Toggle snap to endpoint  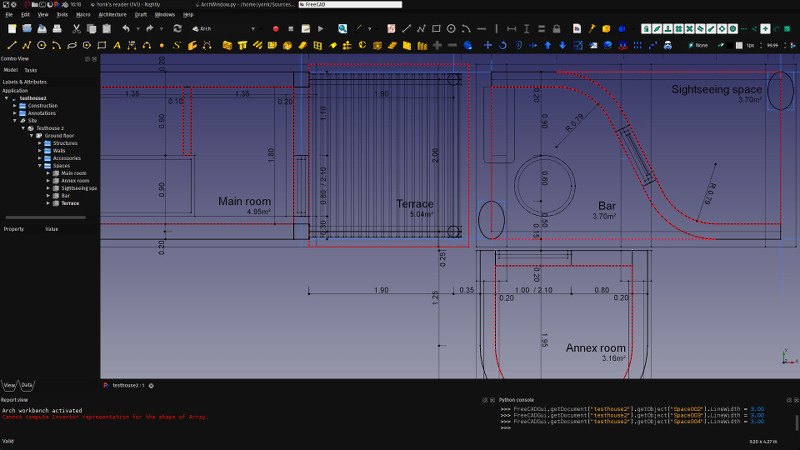[711, 29]
